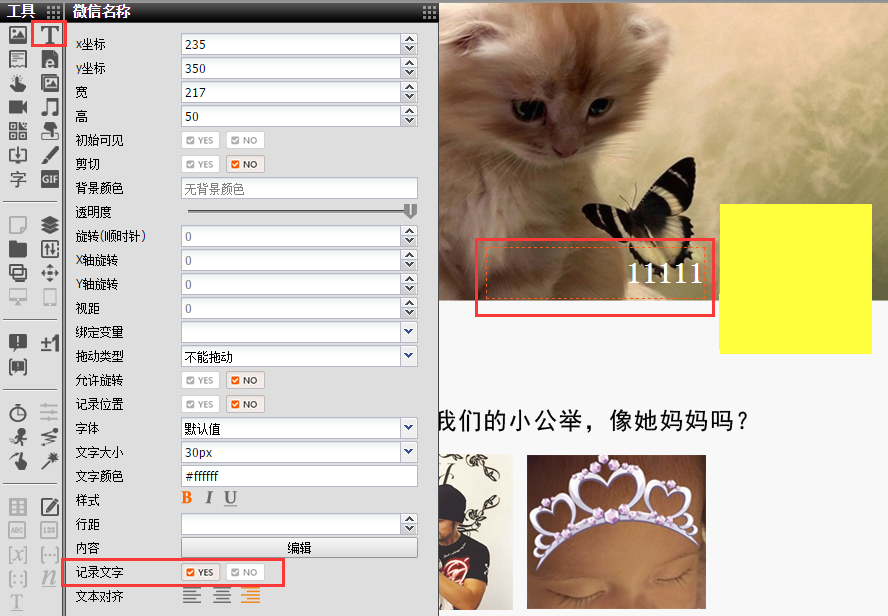Click the 微信名称 panel grip handle
Viewport: 888px width, 616px height.
[x=429, y=12]
